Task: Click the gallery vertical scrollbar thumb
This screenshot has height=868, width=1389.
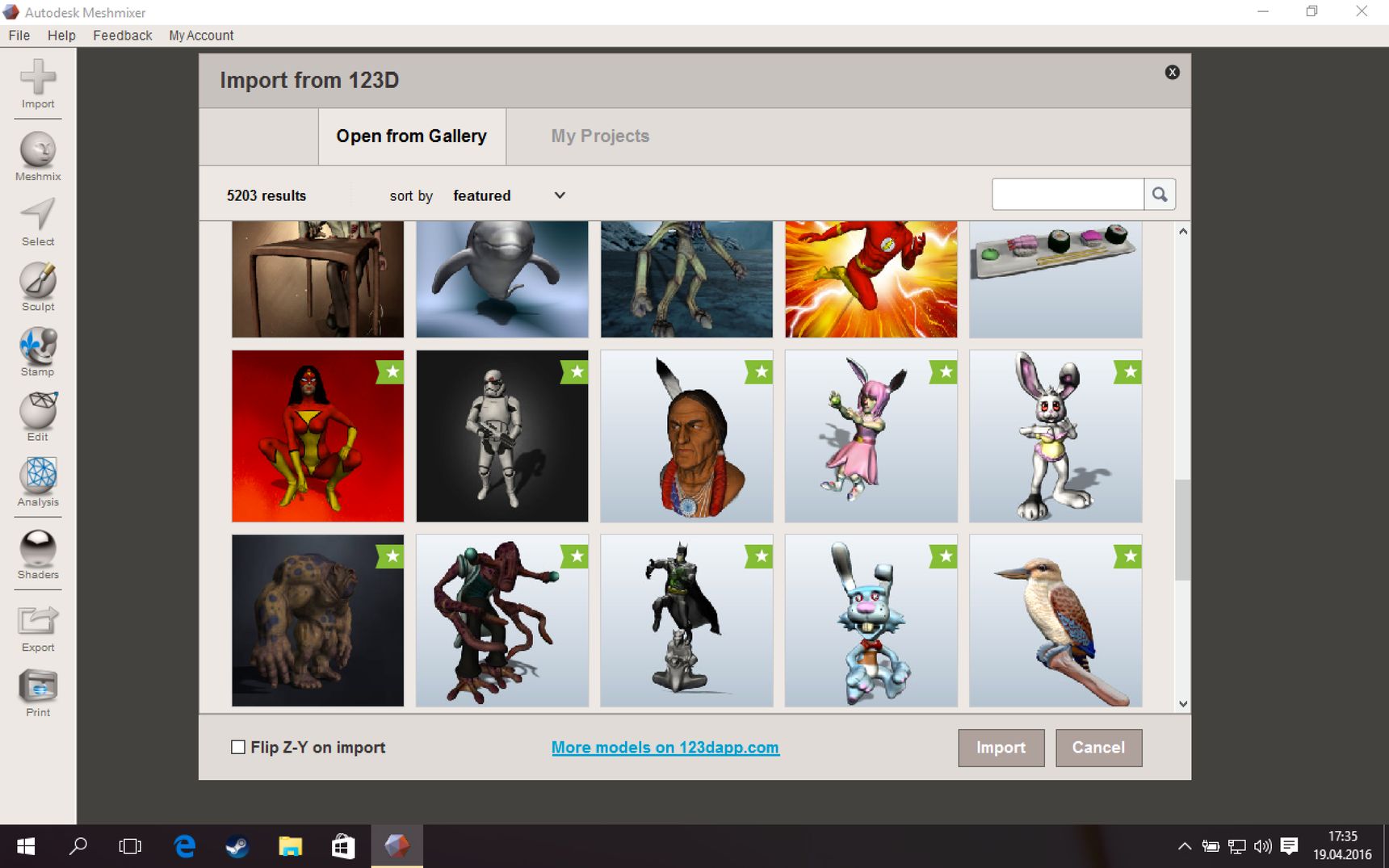Action: point(1183,530)
